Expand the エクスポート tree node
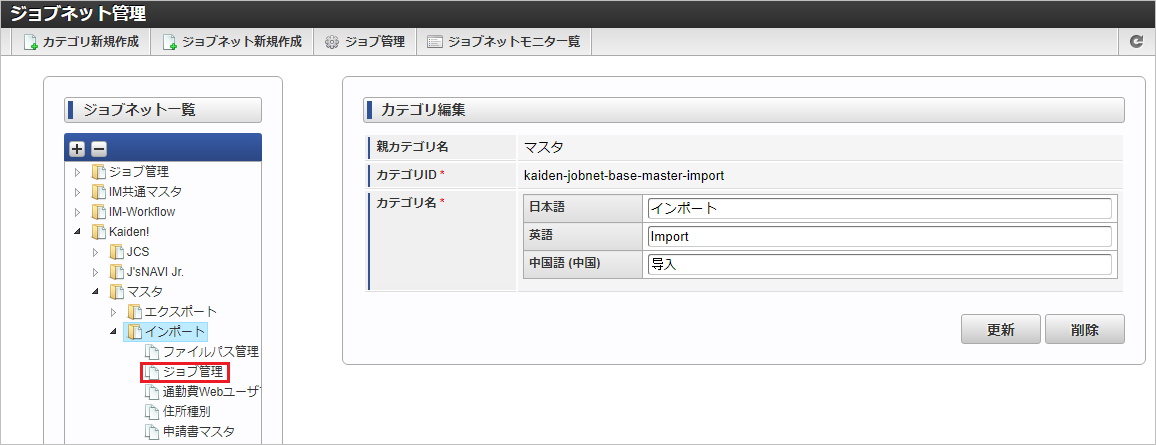Image resolution: width=1156 pixels, height=445 pixels. coord(114,312)
